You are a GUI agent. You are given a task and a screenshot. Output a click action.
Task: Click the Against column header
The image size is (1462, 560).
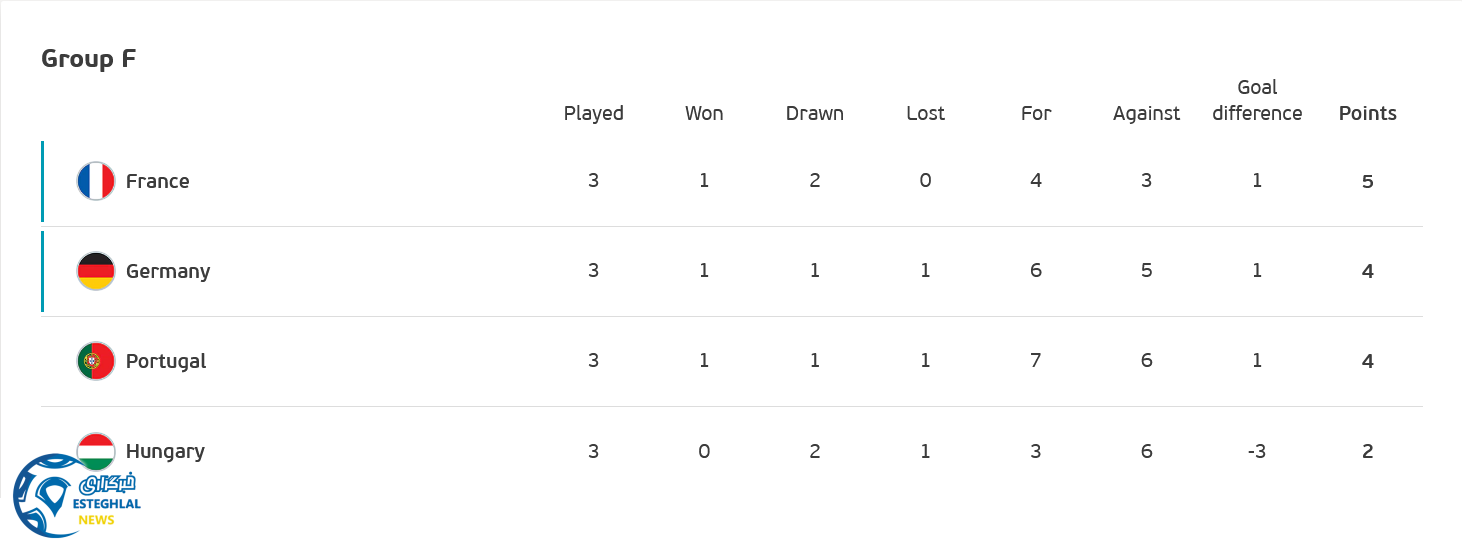point(1146,113)
